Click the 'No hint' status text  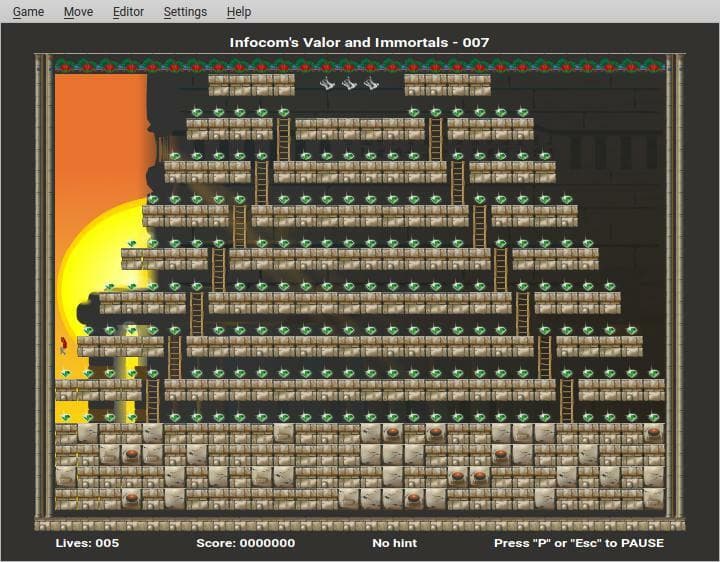point(395,543)
